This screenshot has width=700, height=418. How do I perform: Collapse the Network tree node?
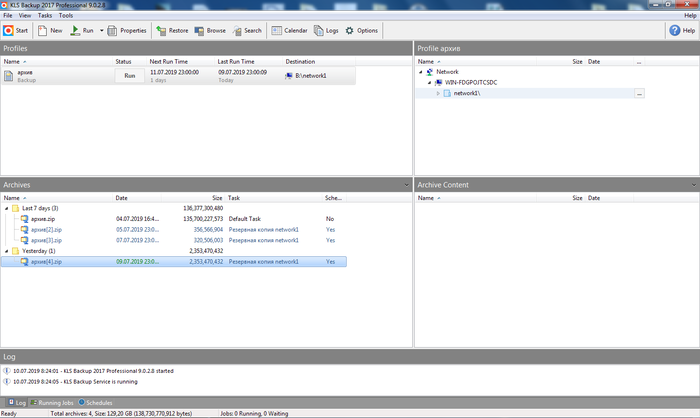pos(420,72)
